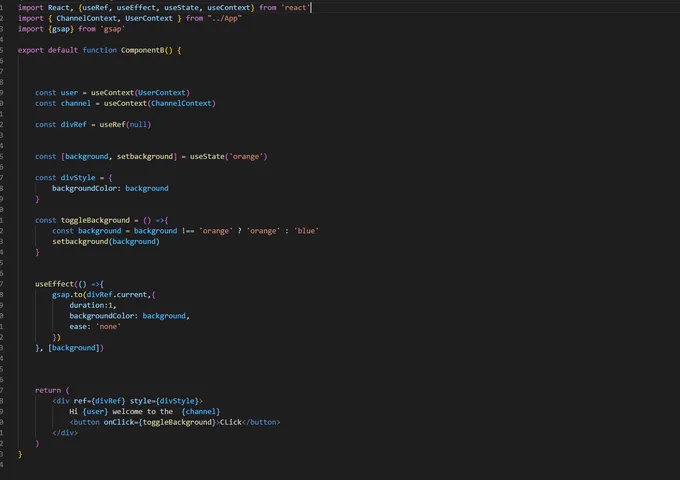Click the 'none' string value
Image resolution: width=680 pixels, height=480 pixels.
[108, 327]
